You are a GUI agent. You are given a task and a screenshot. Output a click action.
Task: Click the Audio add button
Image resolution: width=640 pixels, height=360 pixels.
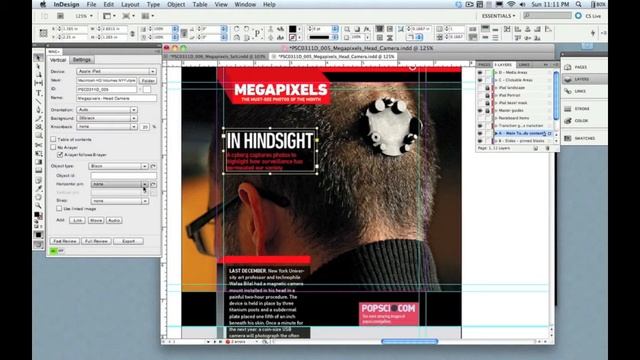pyautogui.click(x=114, y=220)
